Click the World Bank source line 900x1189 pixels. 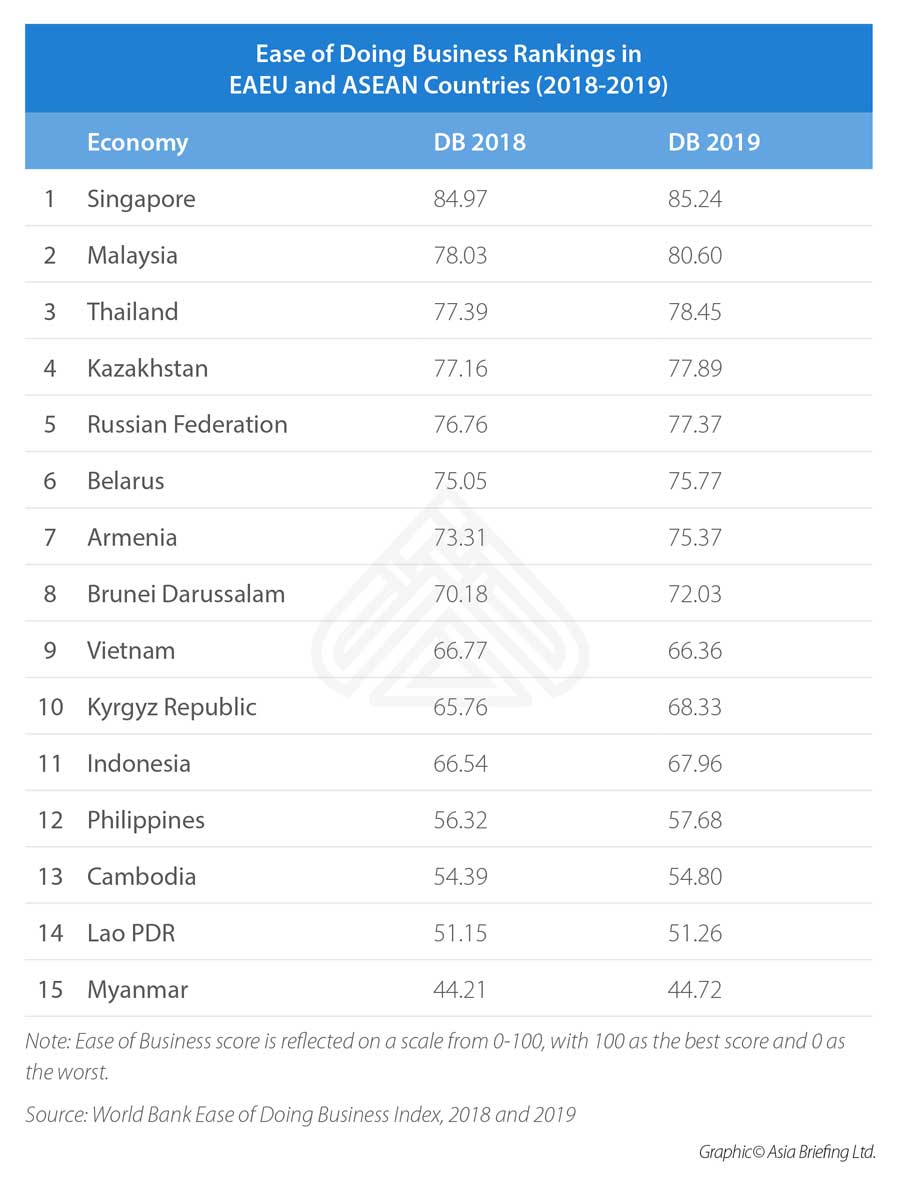(301, 1114)
